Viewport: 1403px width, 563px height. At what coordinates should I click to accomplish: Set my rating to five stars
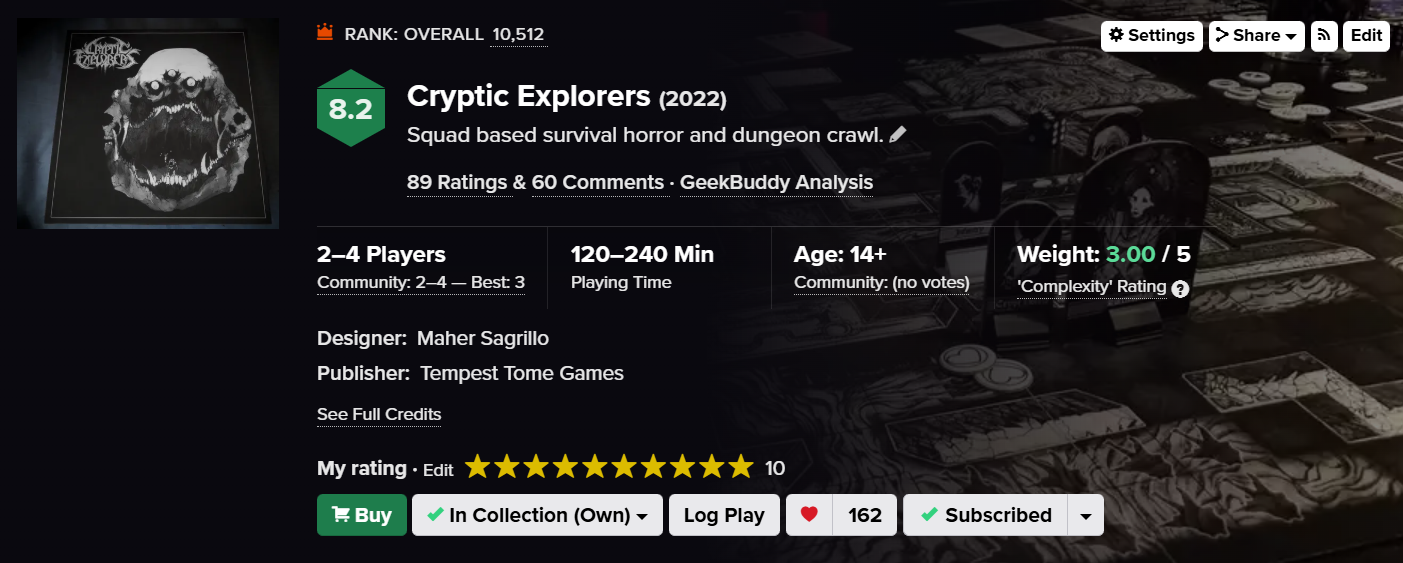click(596, 467)
